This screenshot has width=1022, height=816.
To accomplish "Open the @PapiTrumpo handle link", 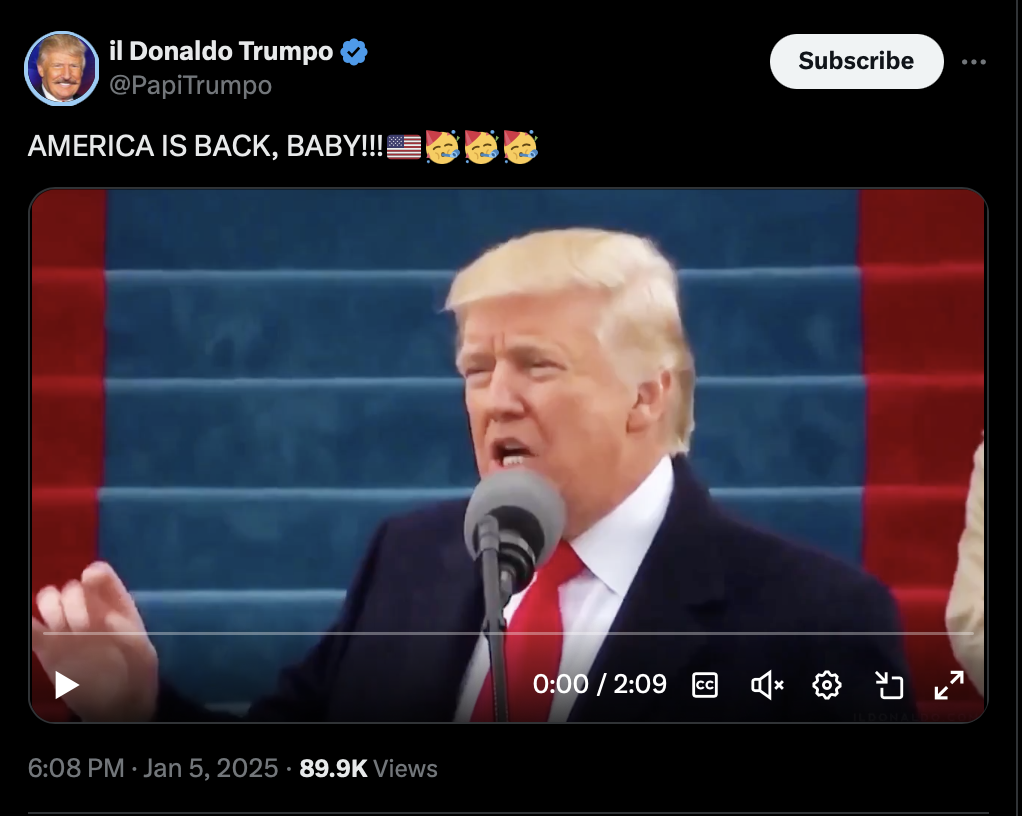I will (x=190, y=85).
